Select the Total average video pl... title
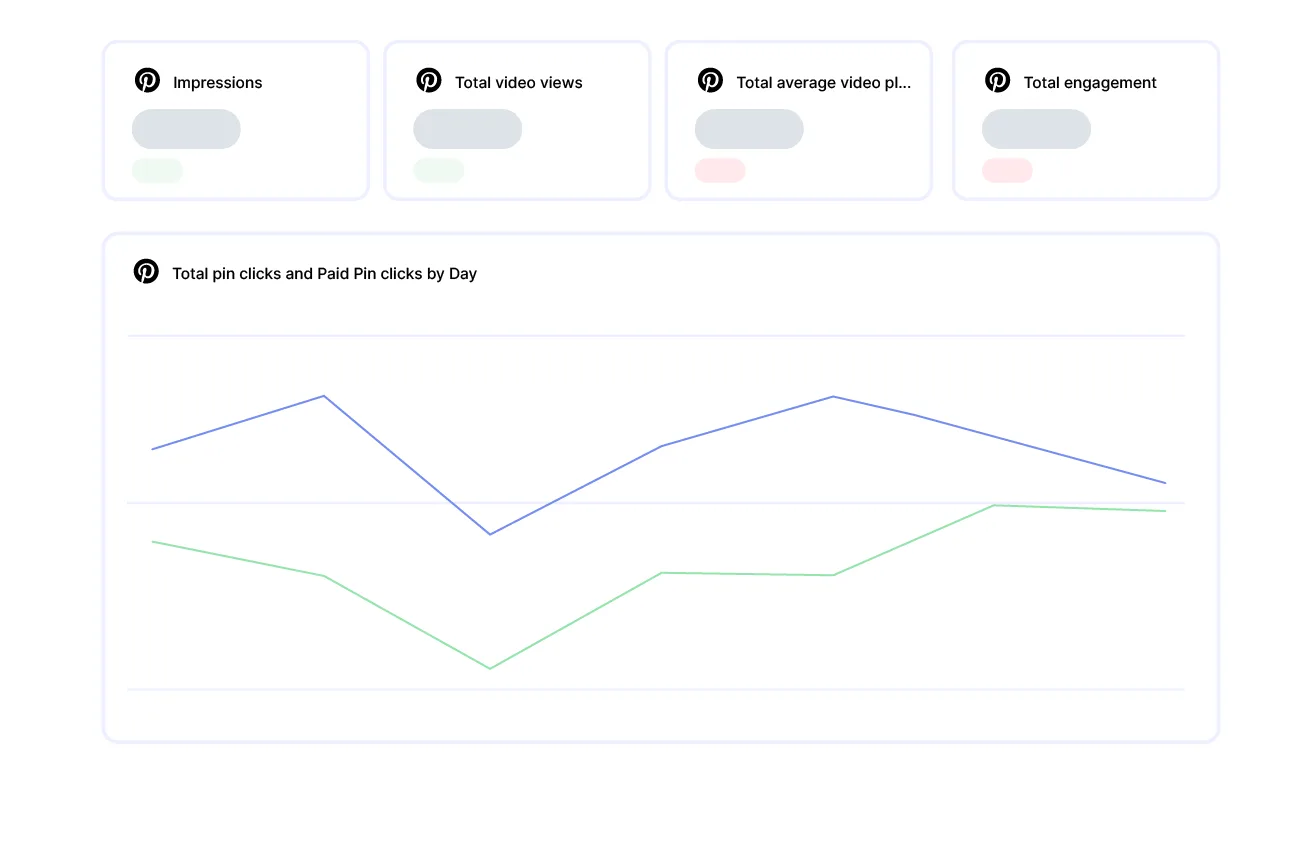 coord(823,83)
